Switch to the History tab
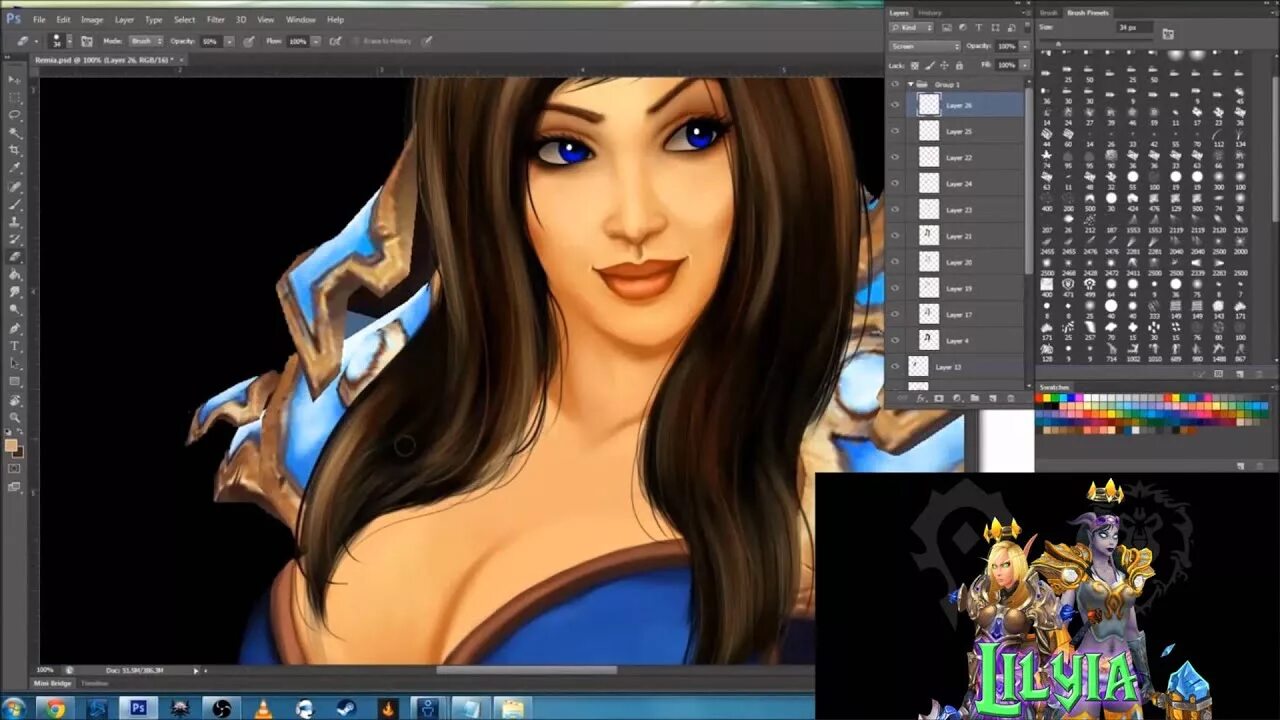Viewport: 1280px width, 720px height. tap(930, 12)
